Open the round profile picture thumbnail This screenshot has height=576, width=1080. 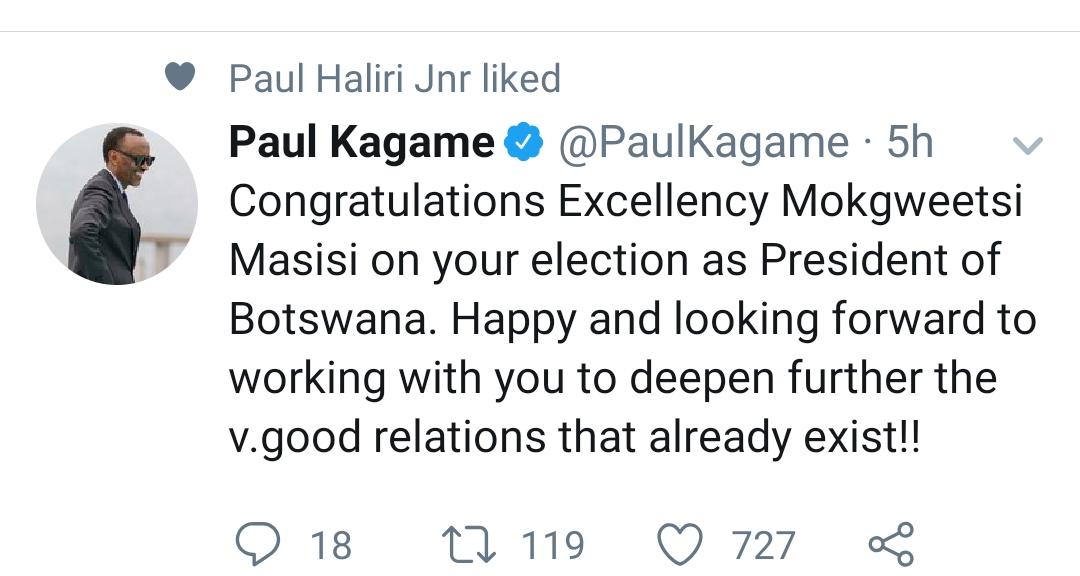[x=117, y=204]
